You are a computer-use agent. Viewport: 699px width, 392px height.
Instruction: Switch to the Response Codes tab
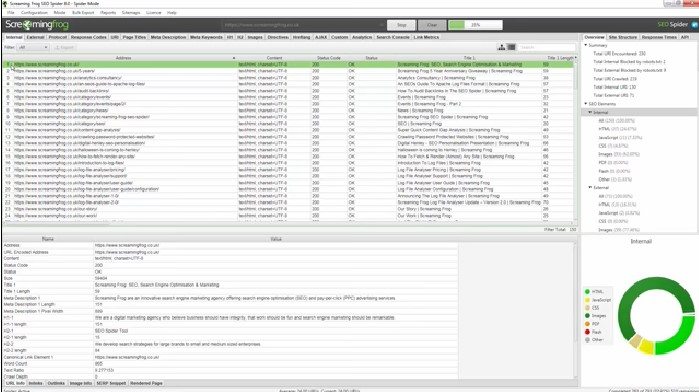(89, 37)
